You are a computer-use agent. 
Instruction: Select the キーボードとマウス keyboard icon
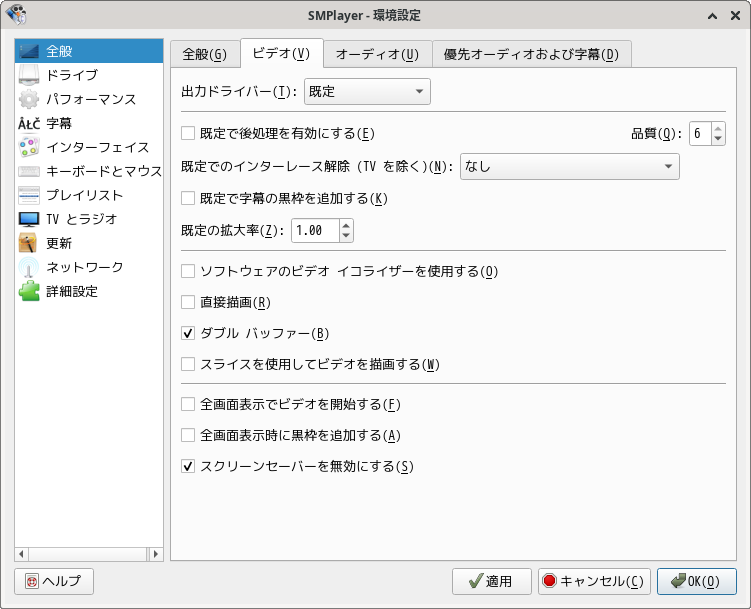click(30, 171)
